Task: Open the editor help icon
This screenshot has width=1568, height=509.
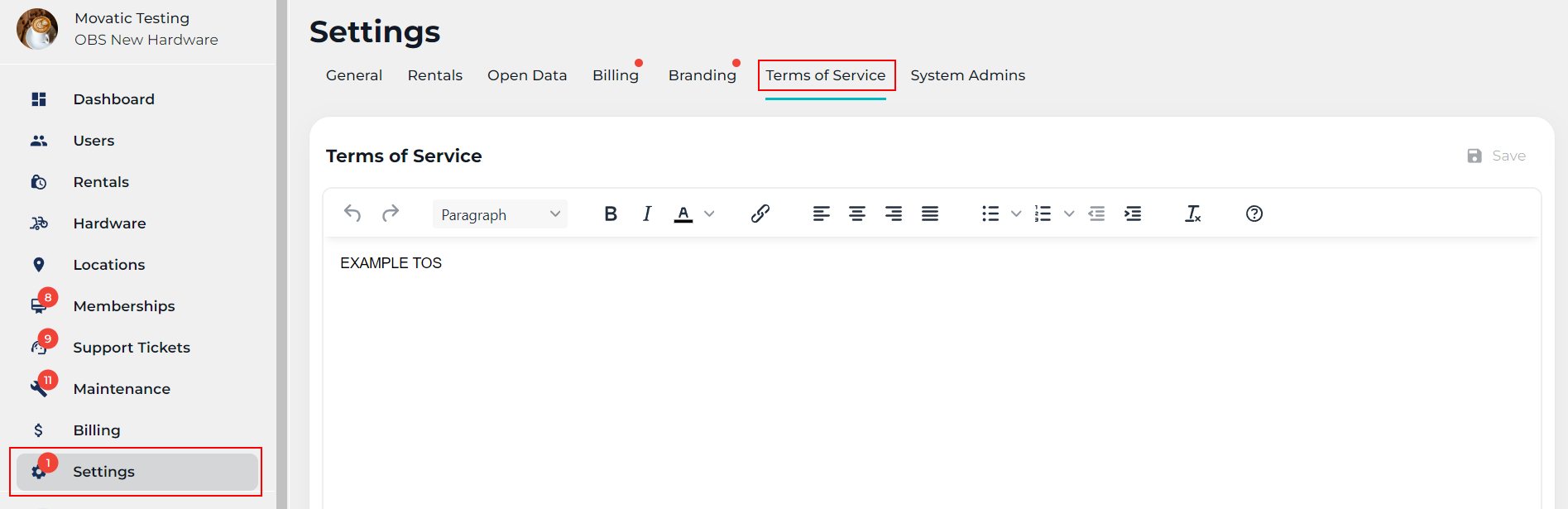Action: pyautogui.click(x=1254, y=214)
